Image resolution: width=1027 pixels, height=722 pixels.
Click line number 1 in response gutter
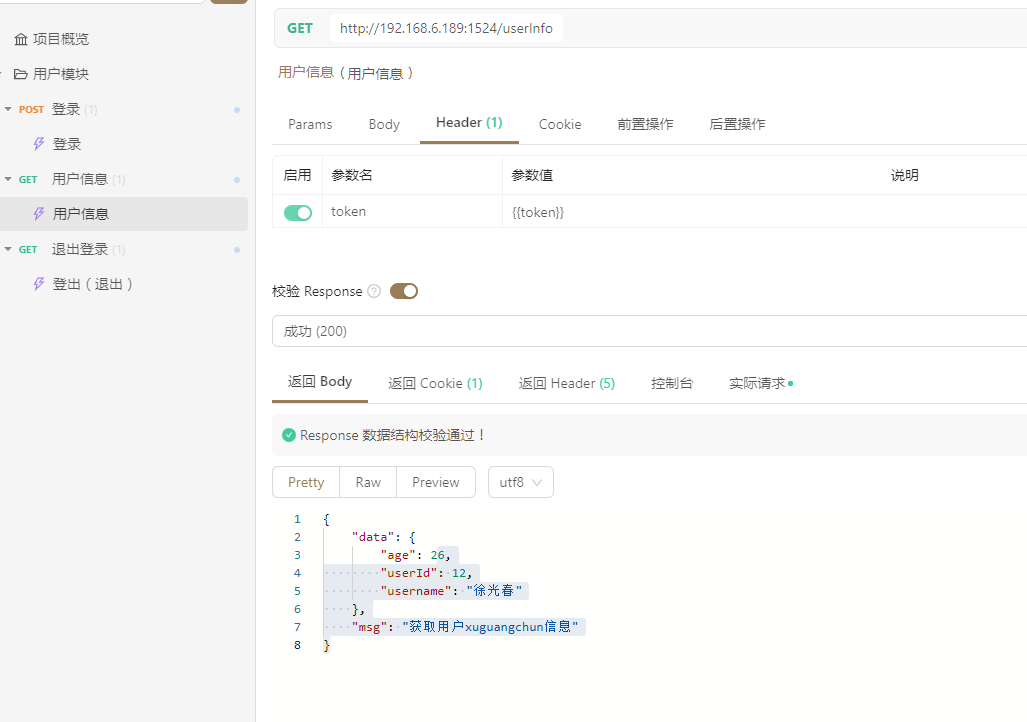click(x=297, y=519)
